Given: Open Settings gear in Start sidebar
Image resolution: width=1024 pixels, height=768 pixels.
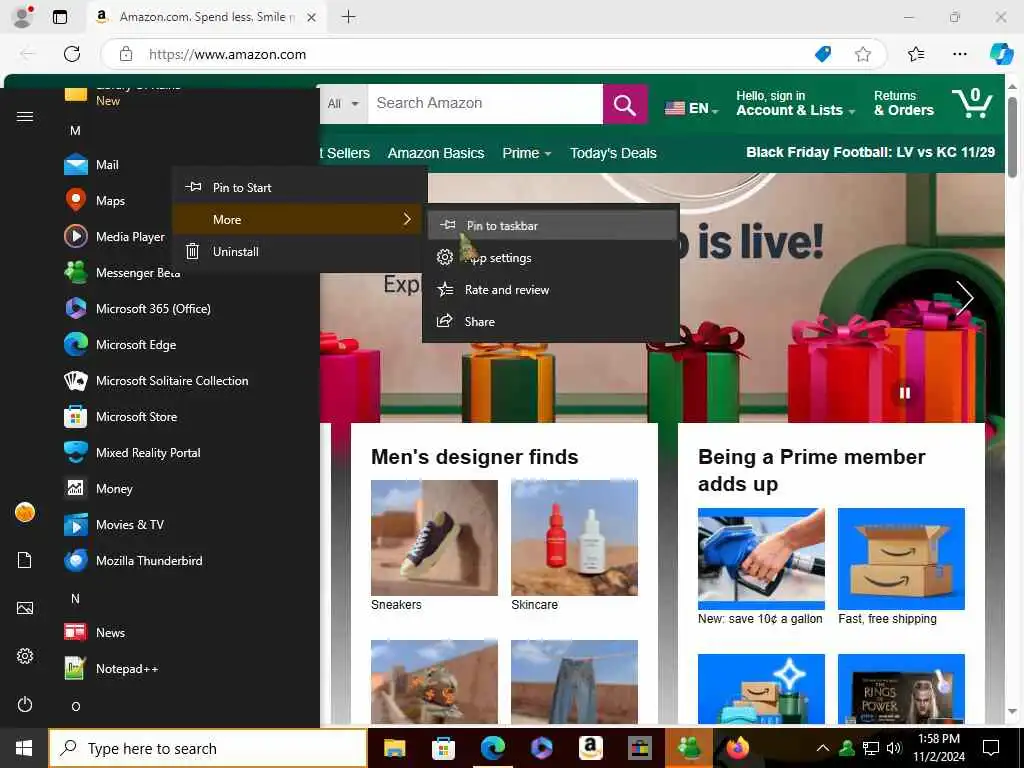Looking at the screenshot, I should click(x=25, y=656).
